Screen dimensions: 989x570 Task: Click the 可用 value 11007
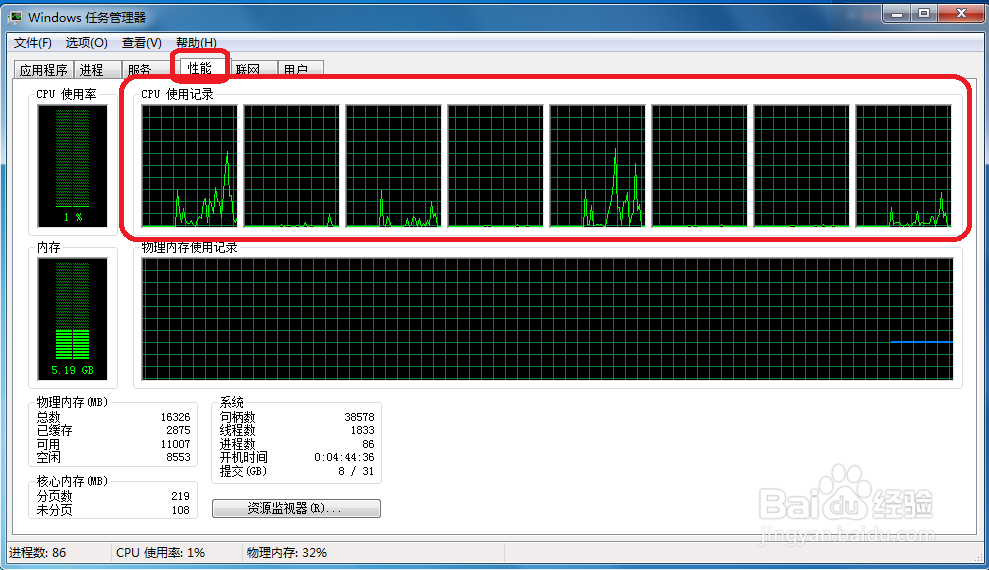175,444
